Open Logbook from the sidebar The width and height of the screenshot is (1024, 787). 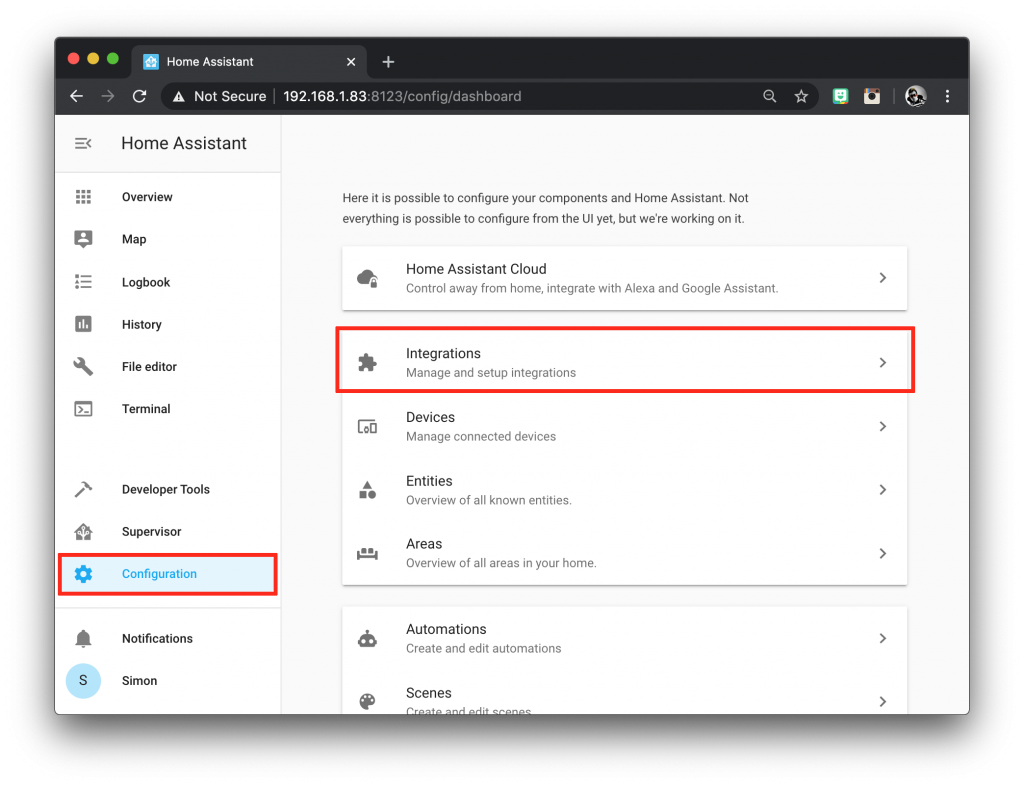point(168,281)
